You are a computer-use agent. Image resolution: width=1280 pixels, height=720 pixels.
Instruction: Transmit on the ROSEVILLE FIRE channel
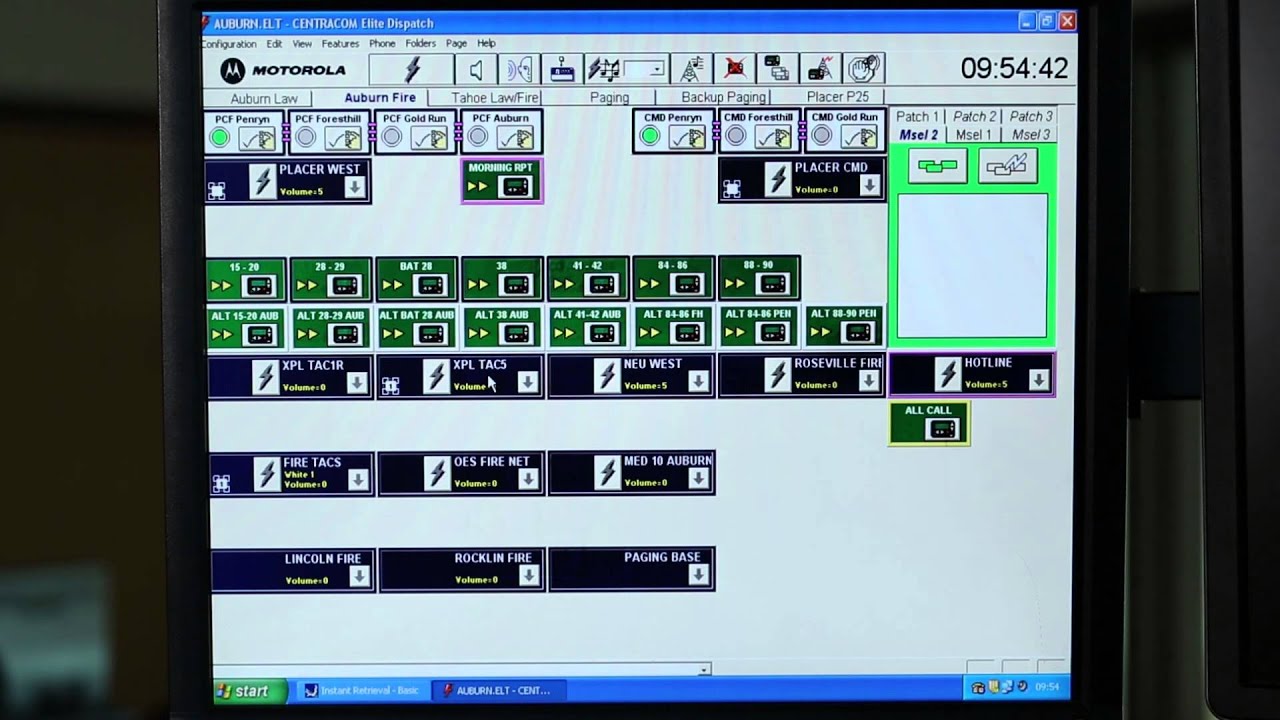tap(777, 375)
